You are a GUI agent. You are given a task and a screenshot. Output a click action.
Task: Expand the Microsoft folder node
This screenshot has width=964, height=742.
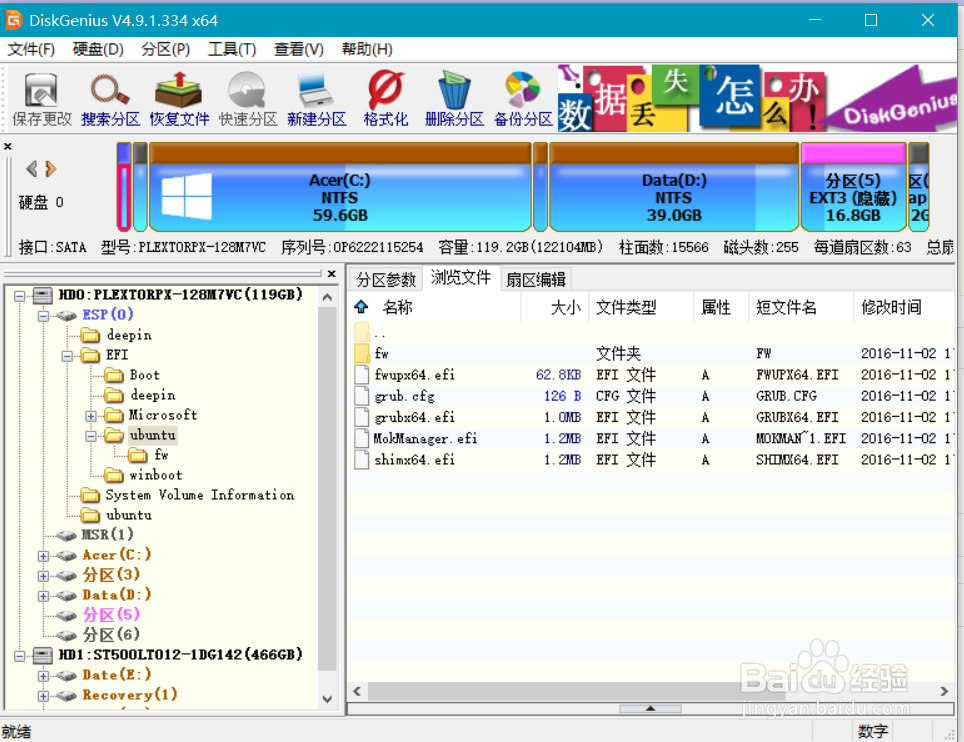91,416
